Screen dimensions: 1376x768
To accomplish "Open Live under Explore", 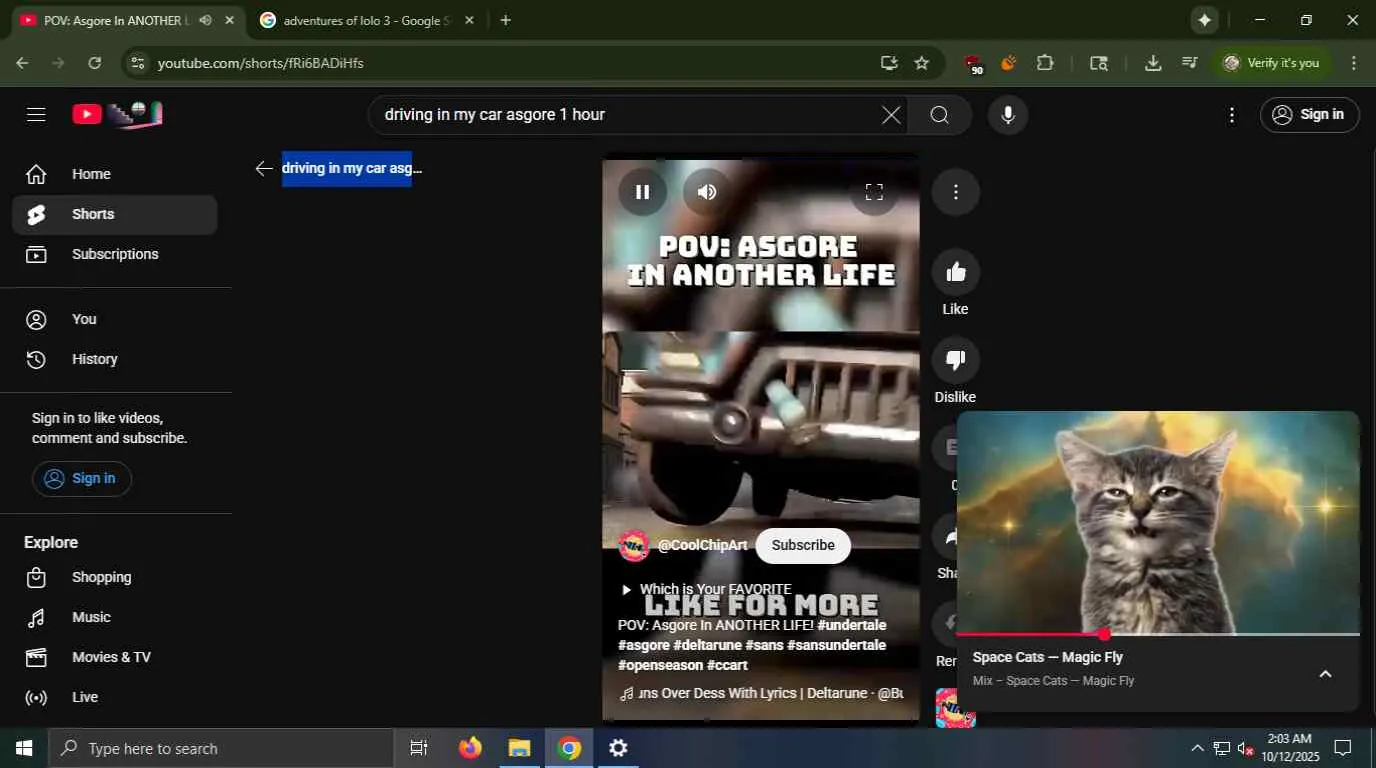I will tap(114, 697).
